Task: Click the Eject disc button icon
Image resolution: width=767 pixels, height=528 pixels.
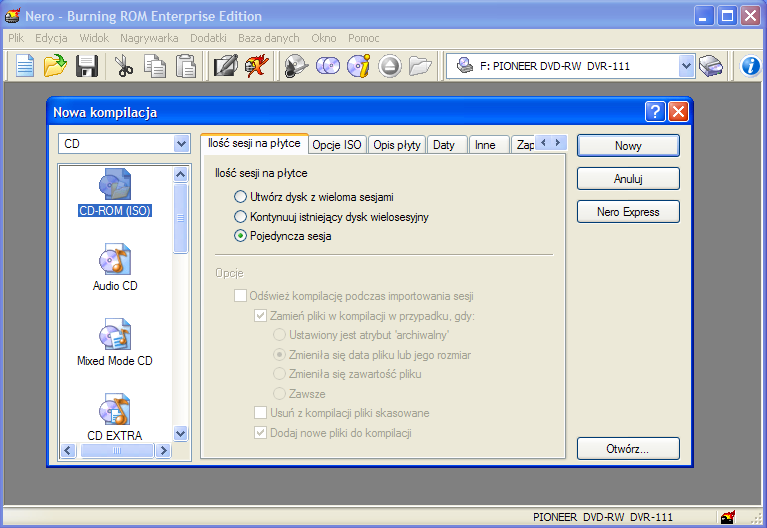Action: (390, 66)
